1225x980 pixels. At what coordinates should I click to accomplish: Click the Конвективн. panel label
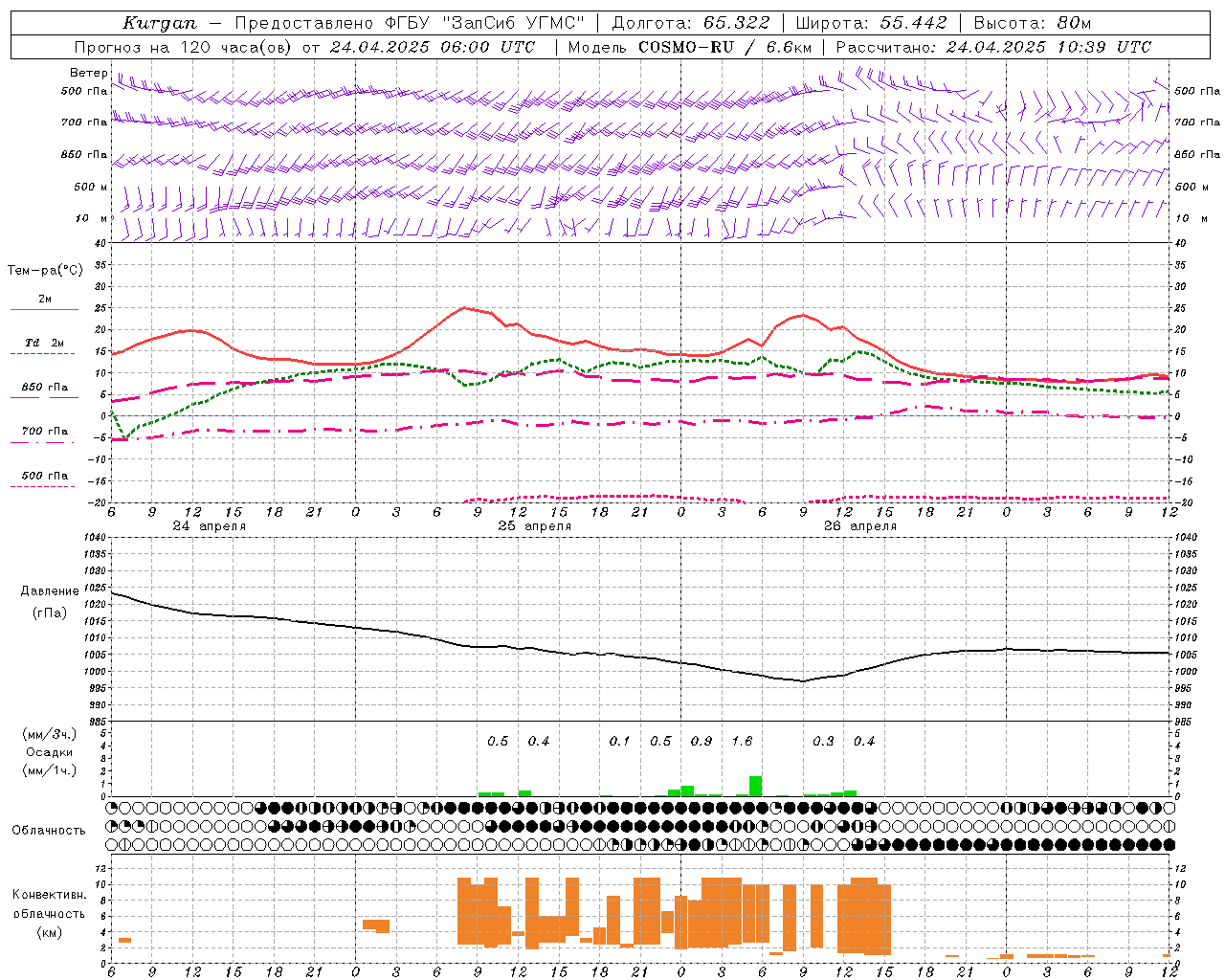click(50, 895)
